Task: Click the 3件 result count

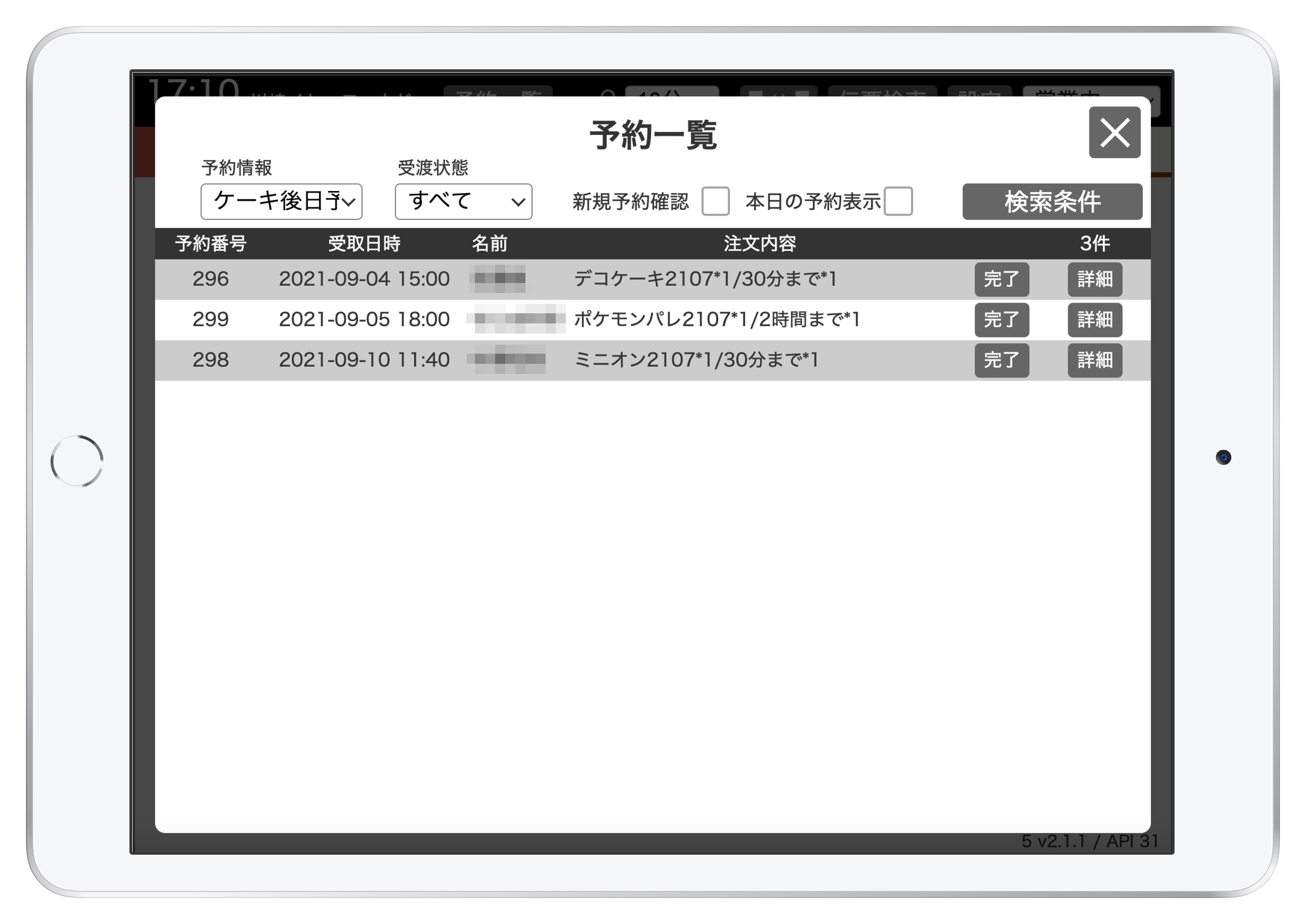Action: pos(1095,244)
